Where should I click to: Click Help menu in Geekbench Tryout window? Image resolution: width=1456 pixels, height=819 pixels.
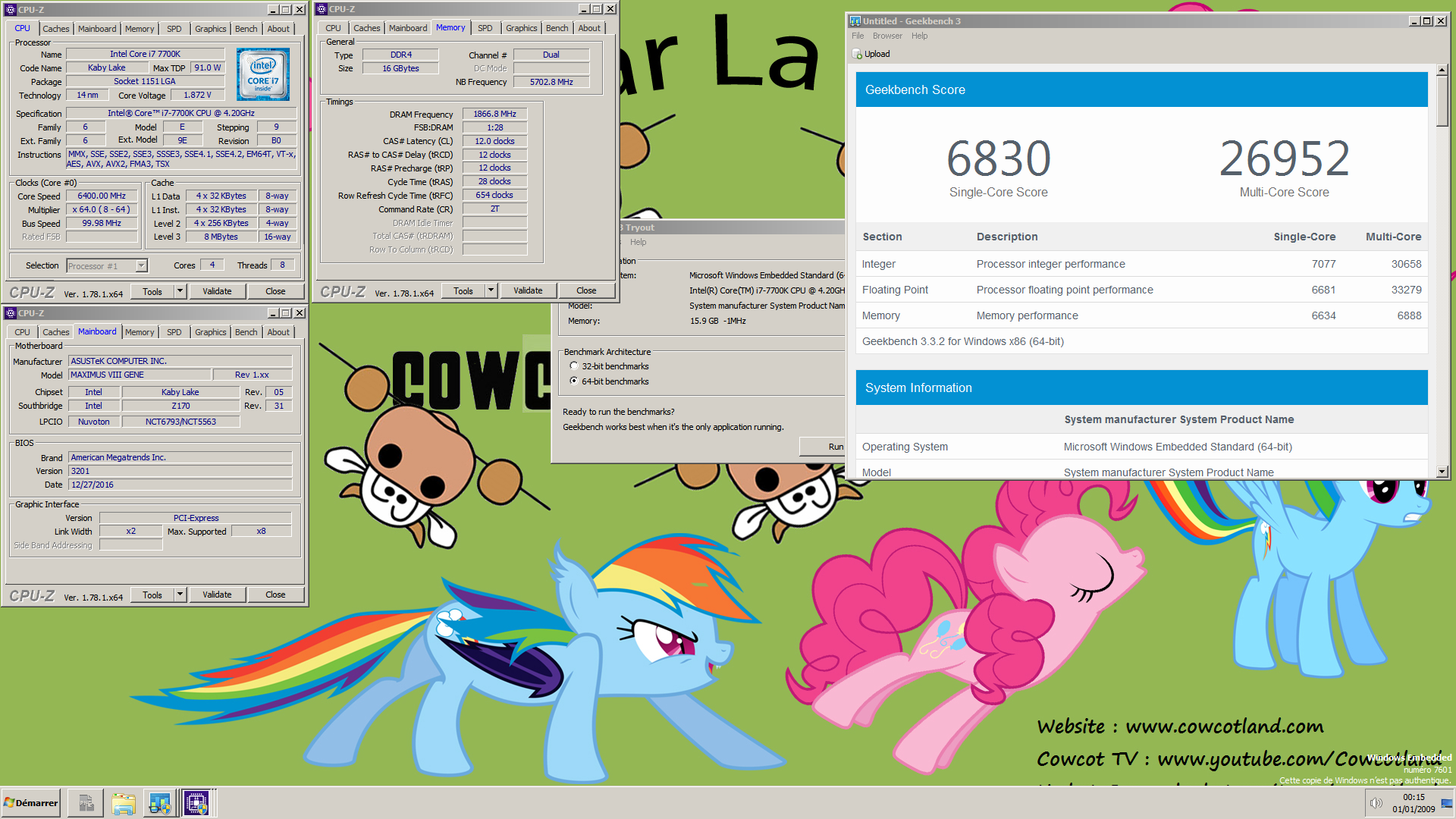(638, 242)
